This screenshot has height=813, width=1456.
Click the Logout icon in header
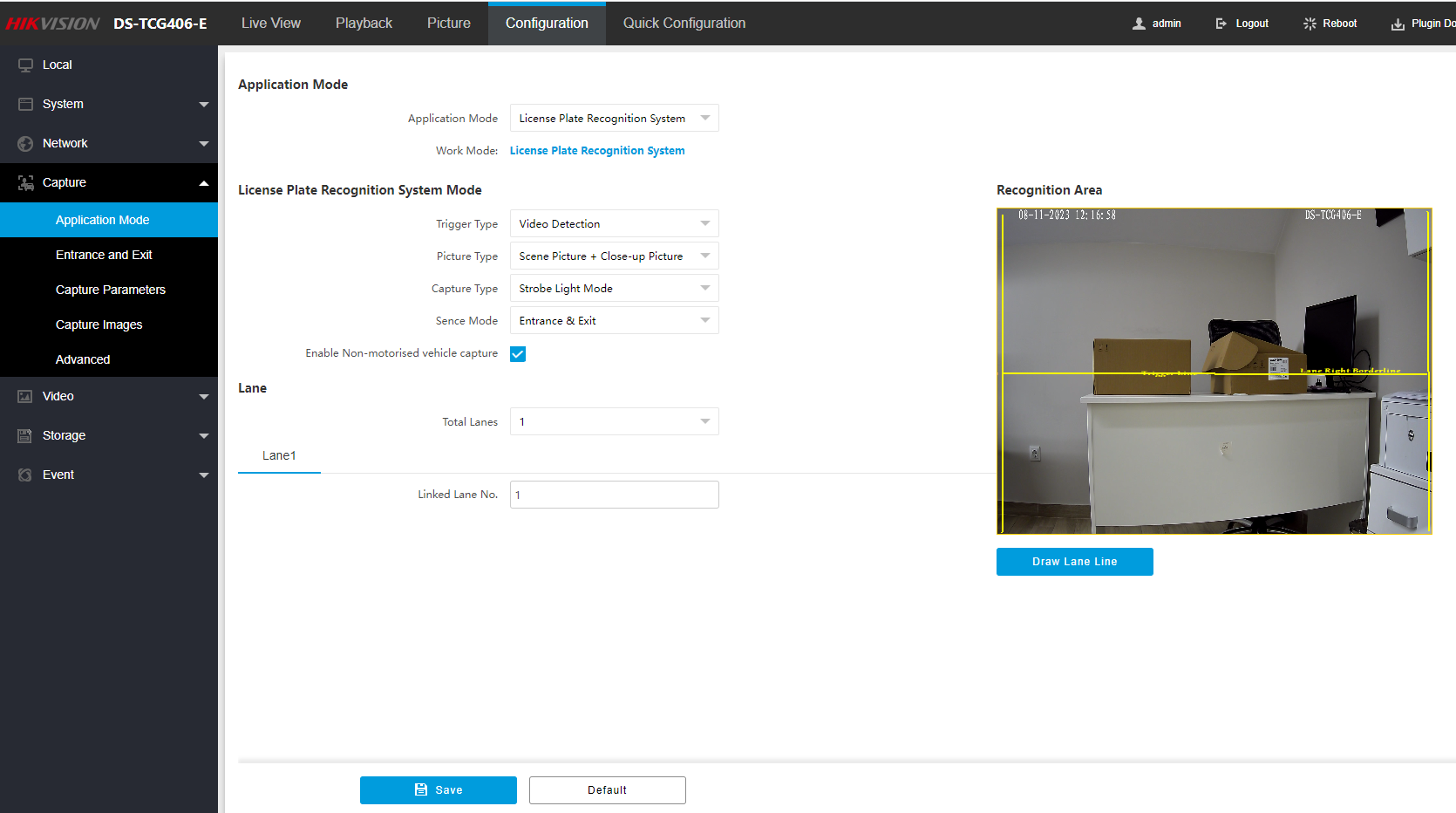click(x=1221, y=24)
